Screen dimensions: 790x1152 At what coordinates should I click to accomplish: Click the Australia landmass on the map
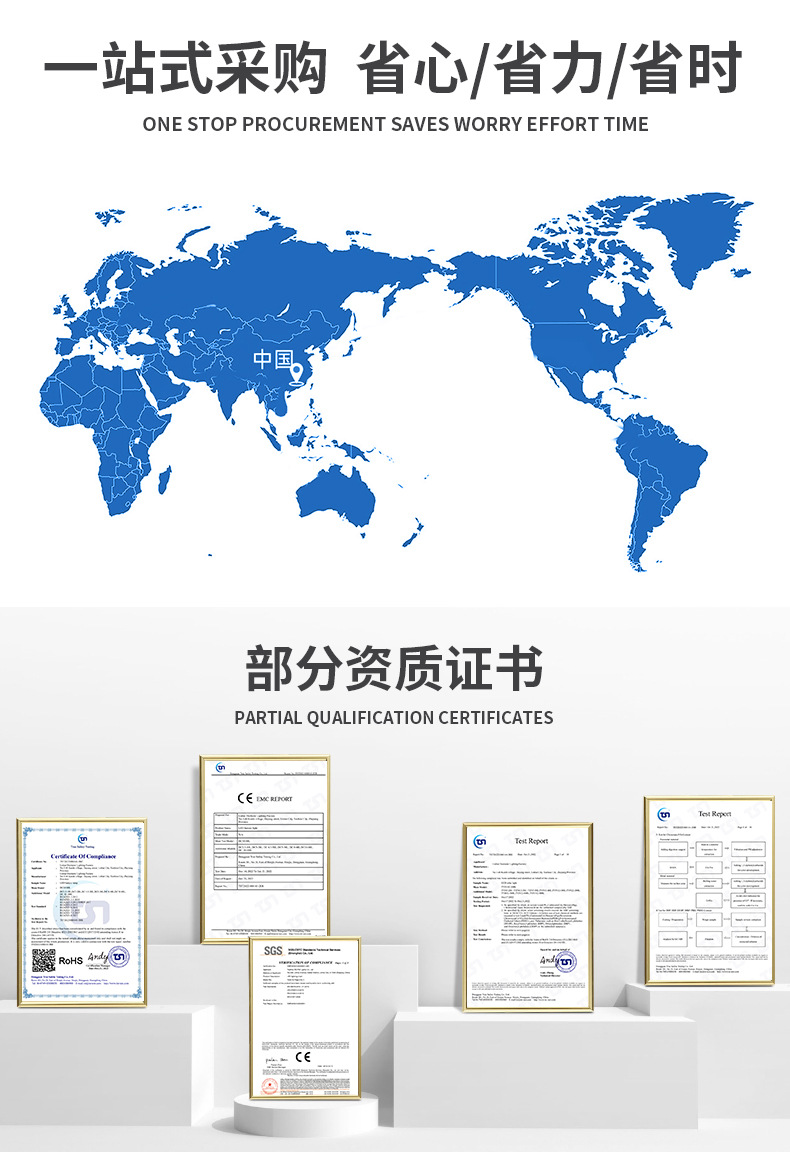(x=337, y=497)
